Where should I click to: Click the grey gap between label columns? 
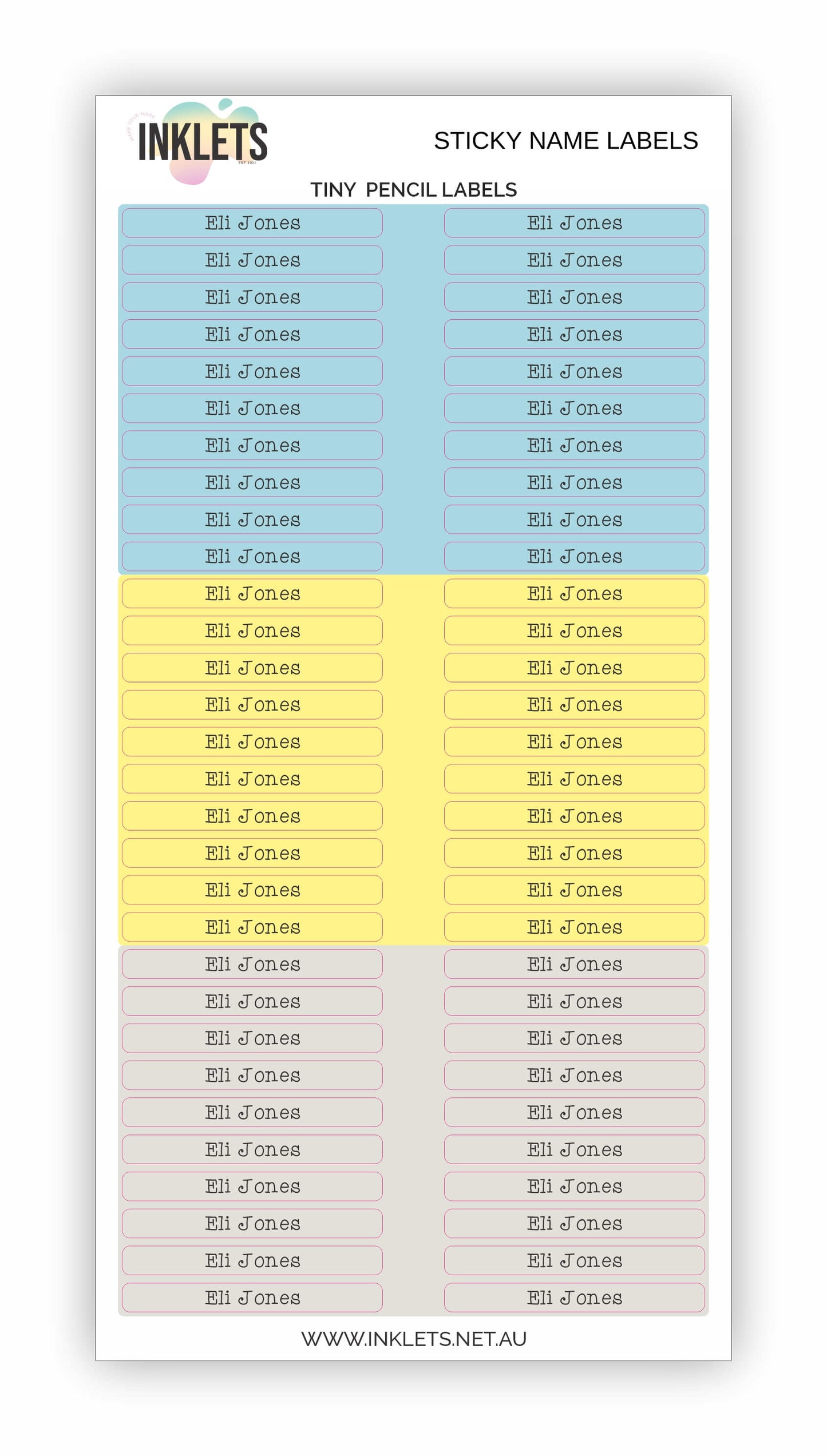(x=413, y=1130)
